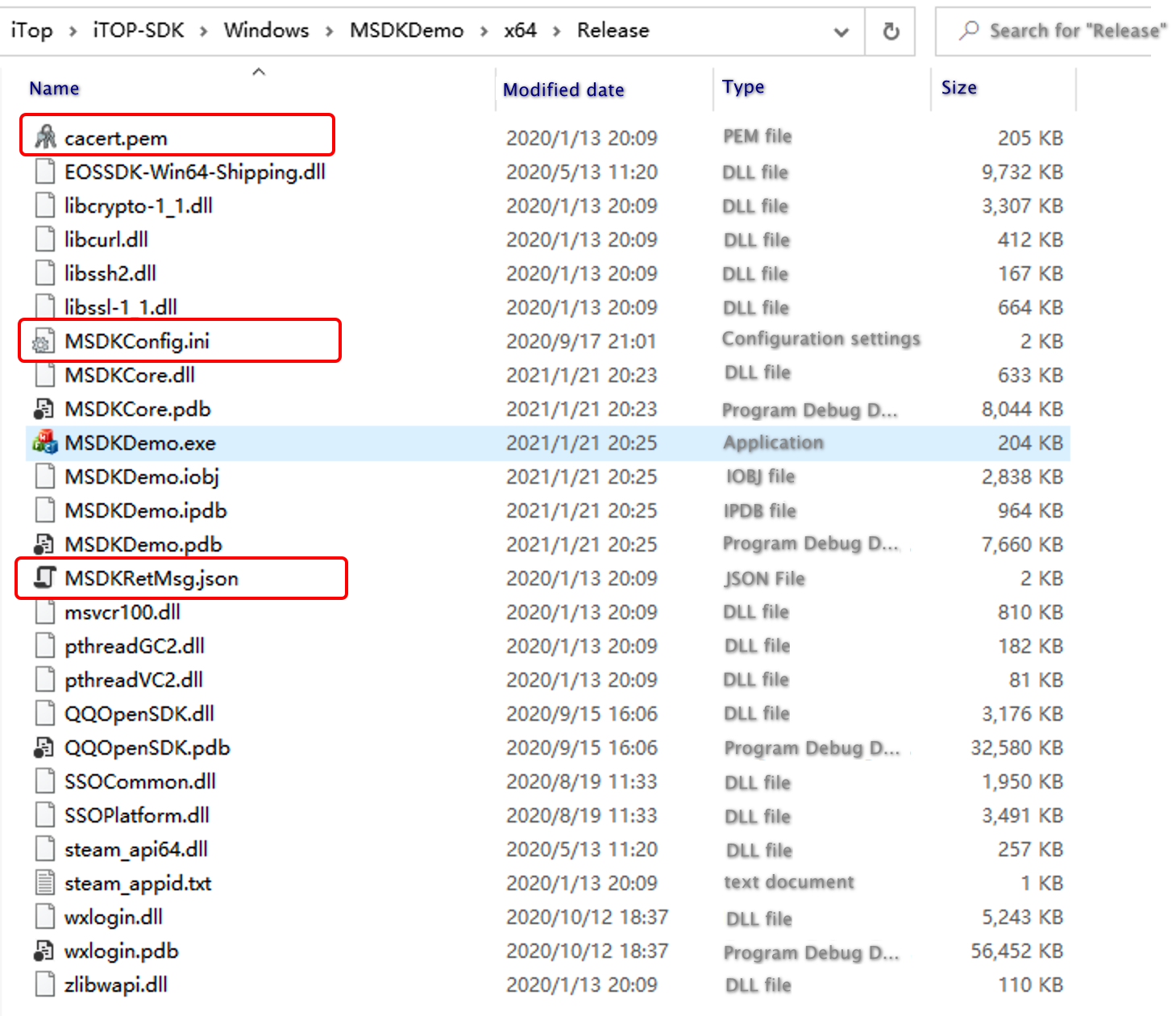Click the search magnifier icon
Screen dimensions: 1176x1016
tap(969, 31)
